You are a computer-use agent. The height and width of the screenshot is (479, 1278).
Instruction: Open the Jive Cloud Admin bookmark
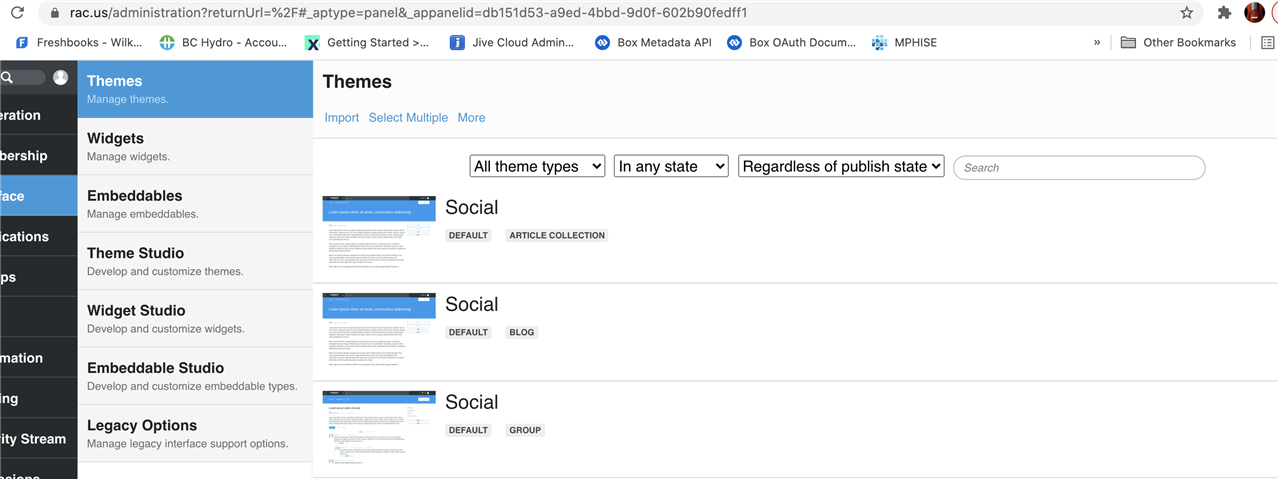pyautogui.click(x=511, y=42)
